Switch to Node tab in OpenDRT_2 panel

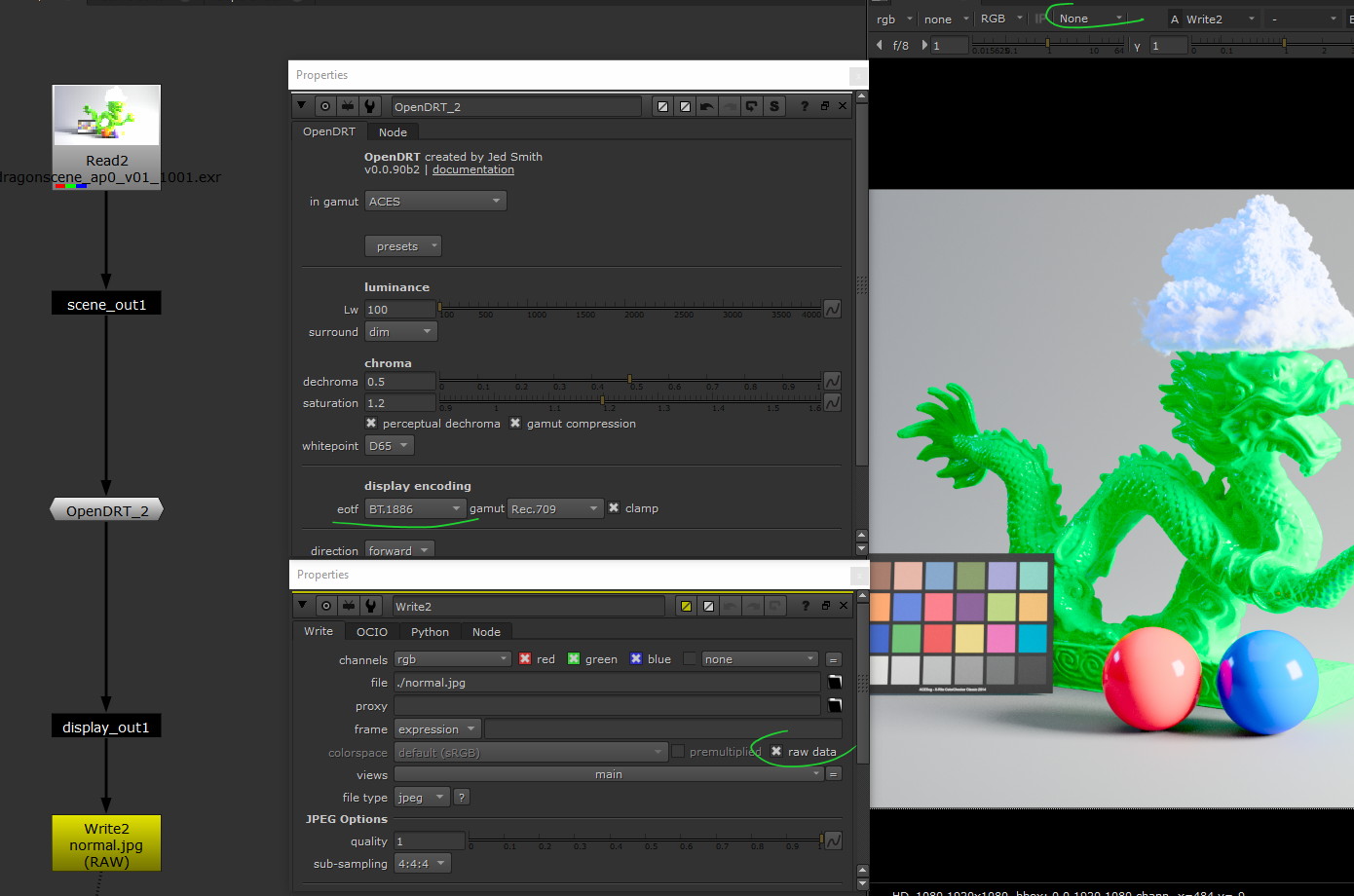coord(393,131)
